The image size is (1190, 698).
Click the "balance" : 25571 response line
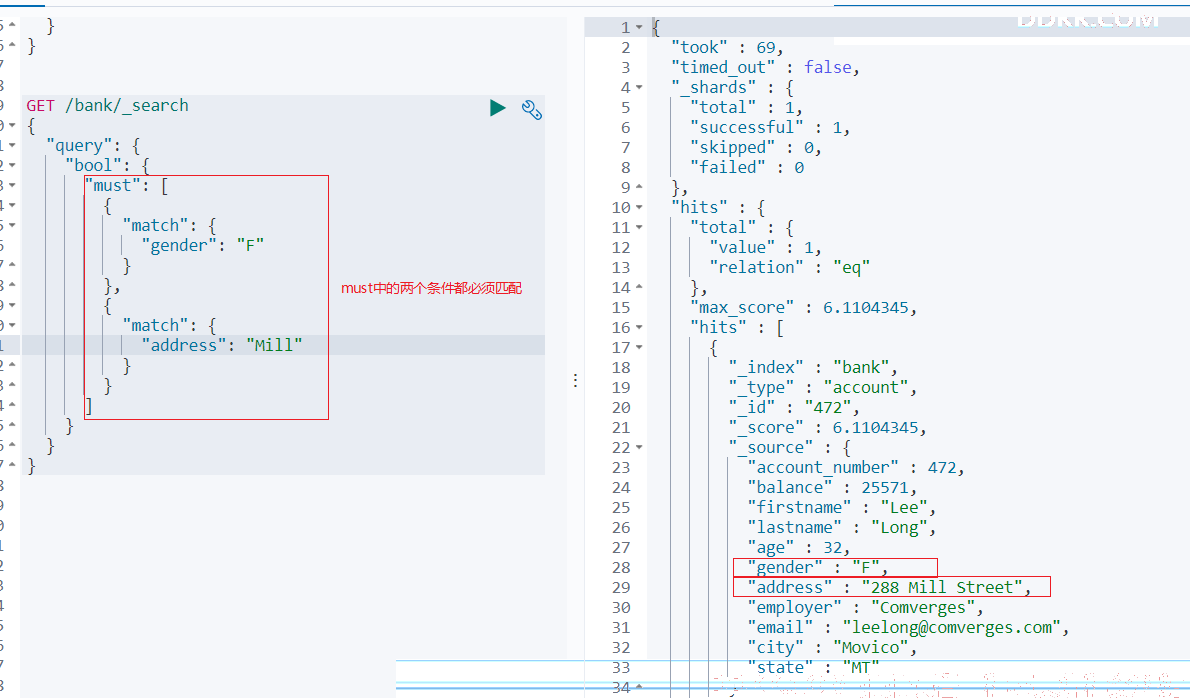(x=832, y=487)
